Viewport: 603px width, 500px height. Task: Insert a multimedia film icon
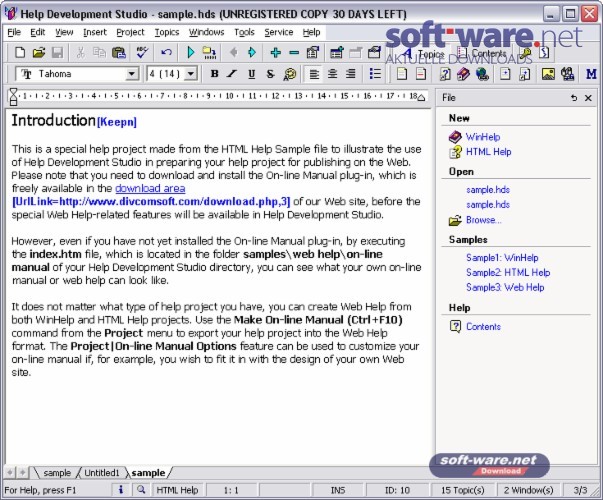[568, 73]
